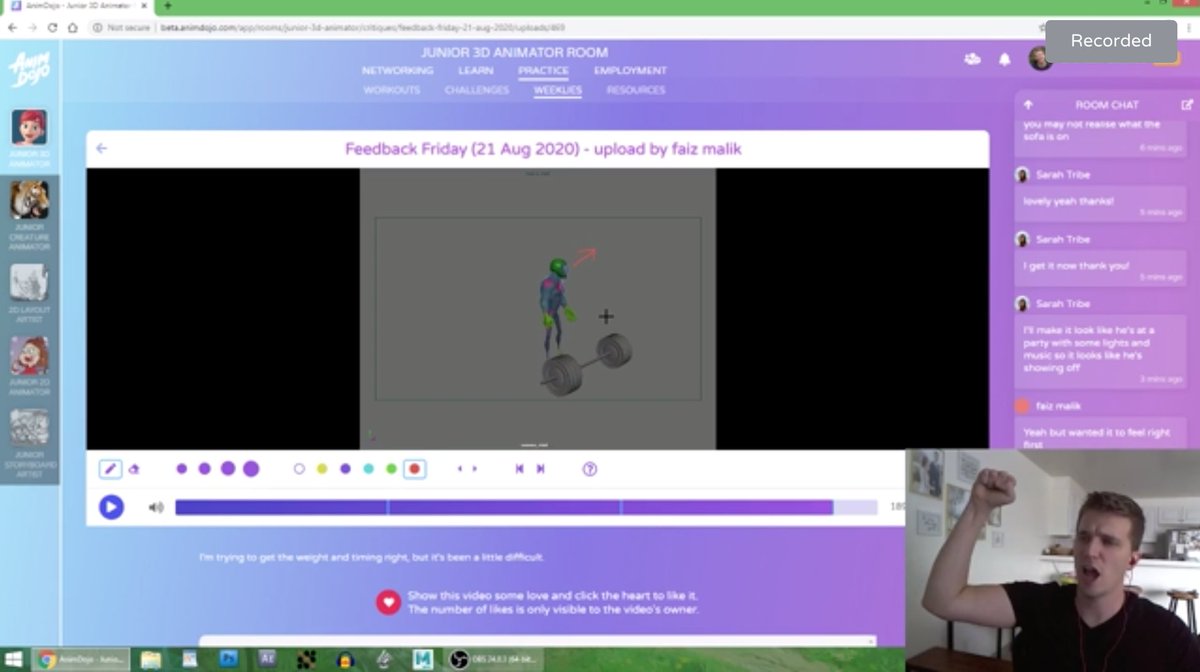
Task: Step one frame forward
Action: pyautogui.click(x=474, y=468)
